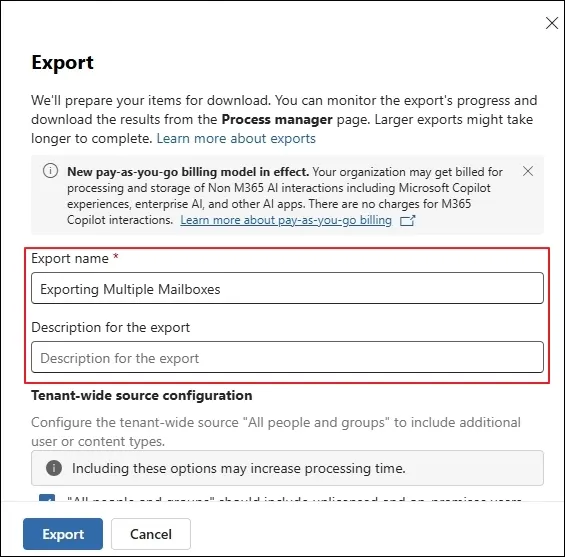The width and height of the screenshot is (565, 557).
Task: Click the Process manager bold text
Action: (277, 120)
